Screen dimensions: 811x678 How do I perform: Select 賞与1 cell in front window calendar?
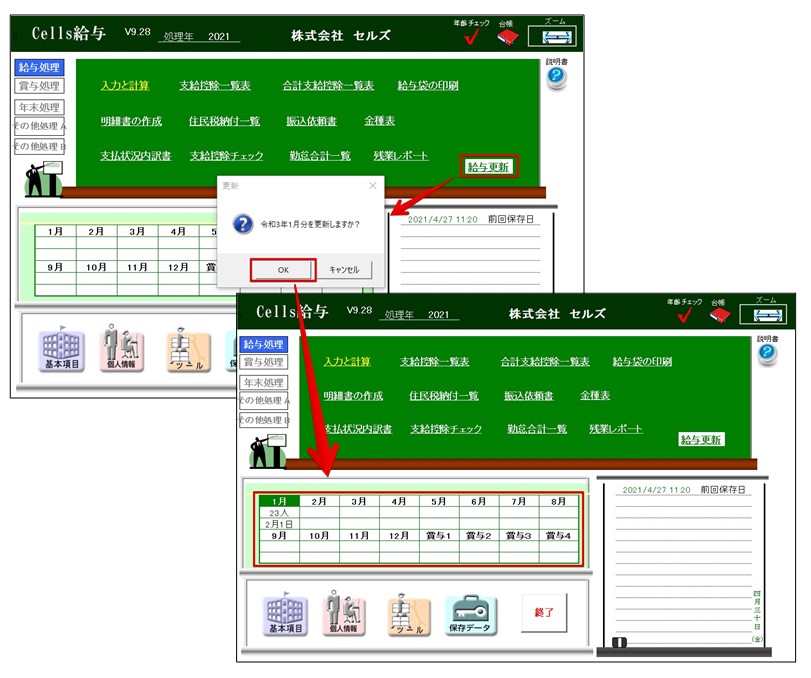pyautogui.click(x=439, y=536)
